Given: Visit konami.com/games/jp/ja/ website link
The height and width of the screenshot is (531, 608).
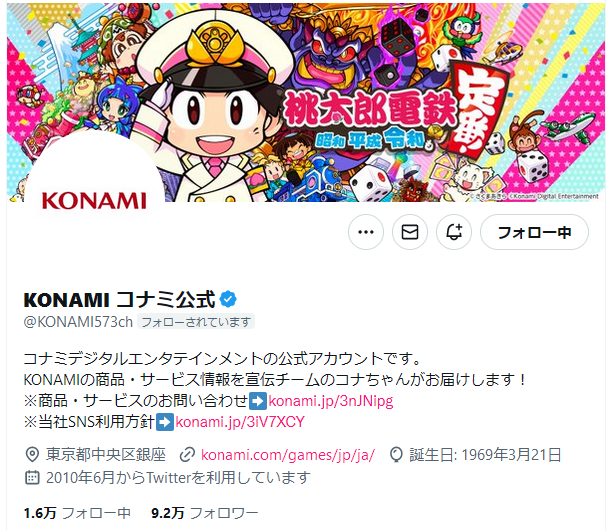Looking at the screenshot, I should coord(288,455).
